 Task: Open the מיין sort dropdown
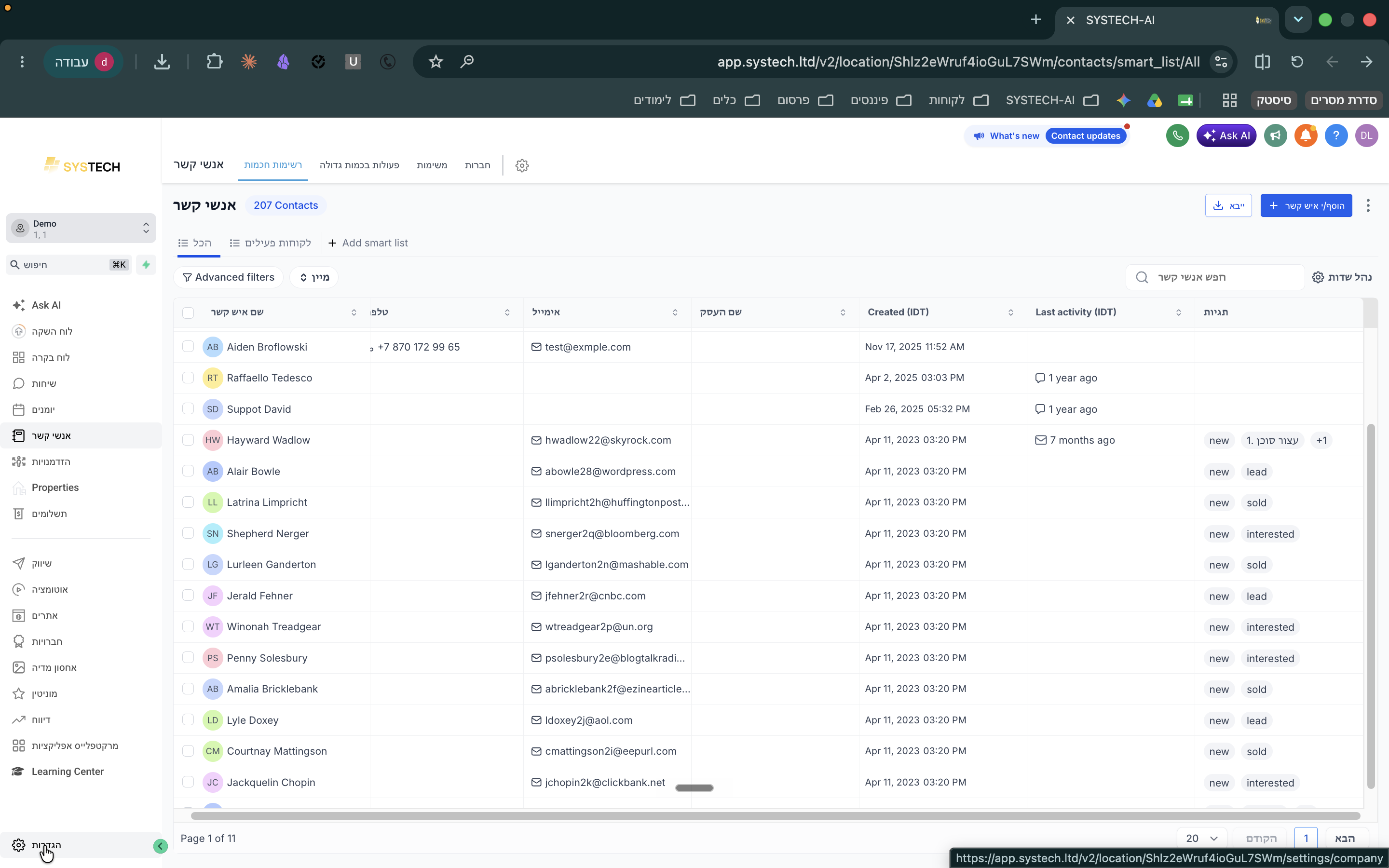click(314, 277)
